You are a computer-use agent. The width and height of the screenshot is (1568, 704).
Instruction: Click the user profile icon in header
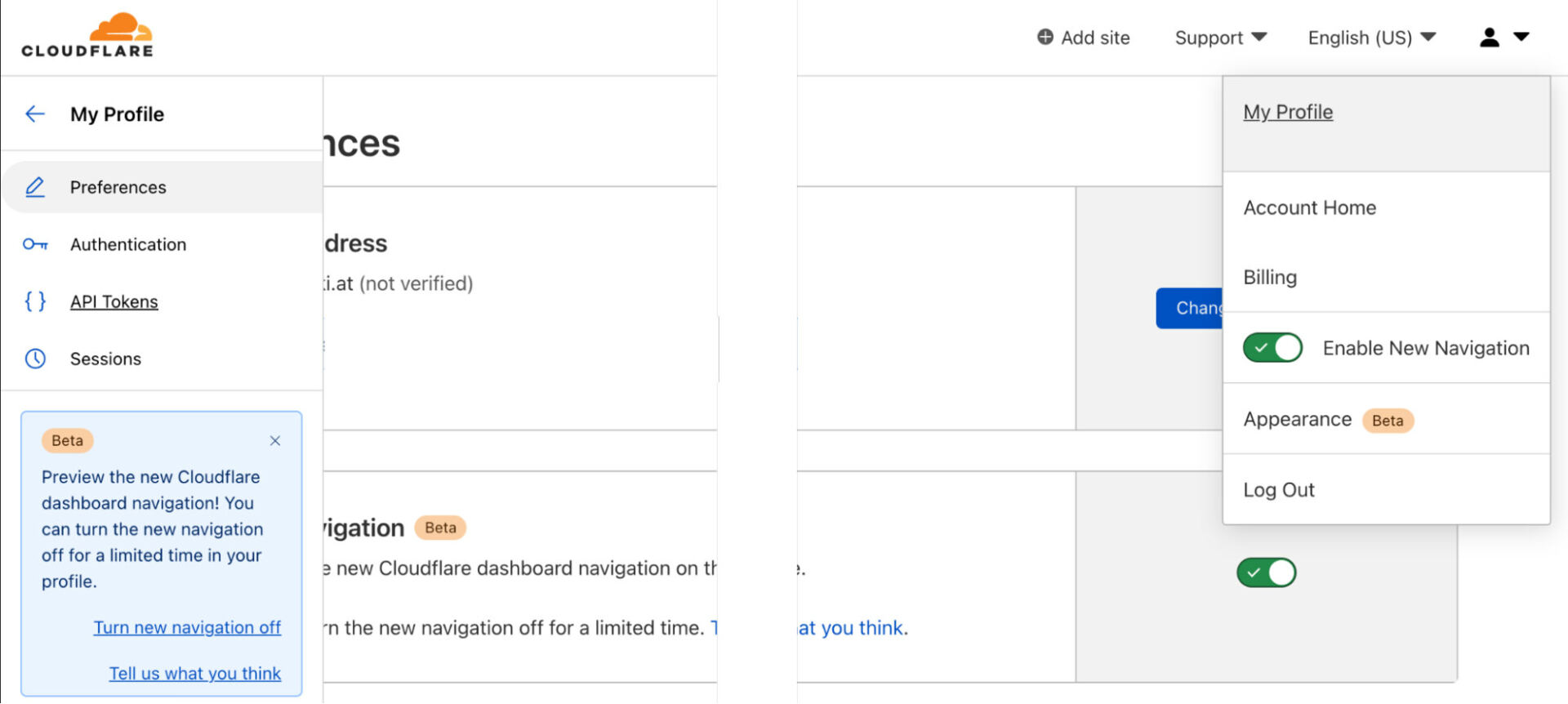click(1489, 38)
